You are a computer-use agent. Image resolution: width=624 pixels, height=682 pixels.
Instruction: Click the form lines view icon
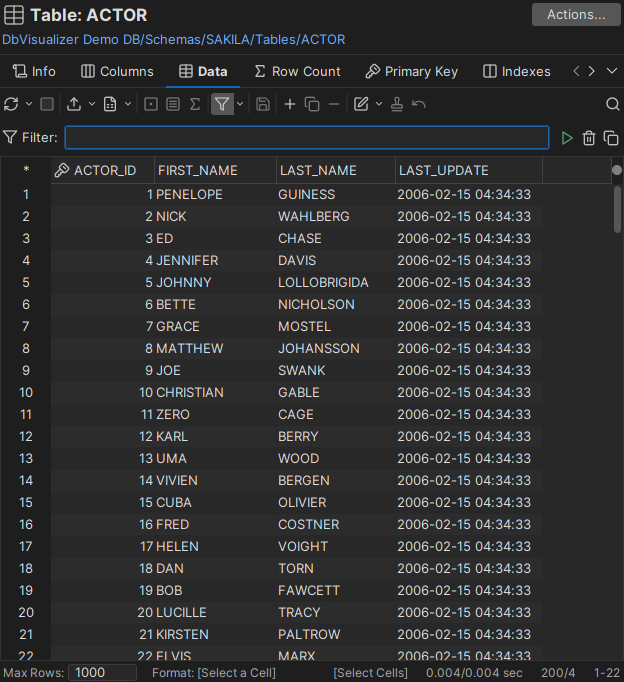(x=173, y=104)
